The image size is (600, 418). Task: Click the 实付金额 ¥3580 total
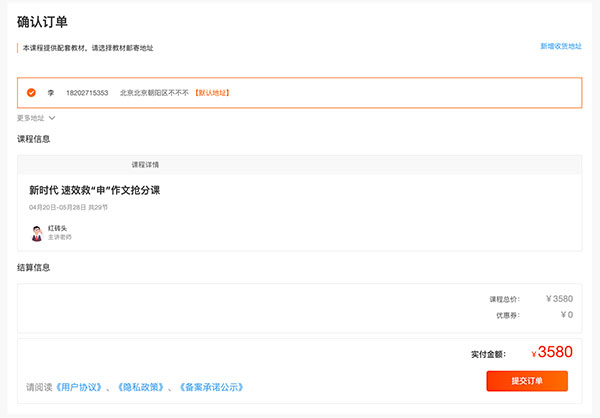click(x=552, y=352)
